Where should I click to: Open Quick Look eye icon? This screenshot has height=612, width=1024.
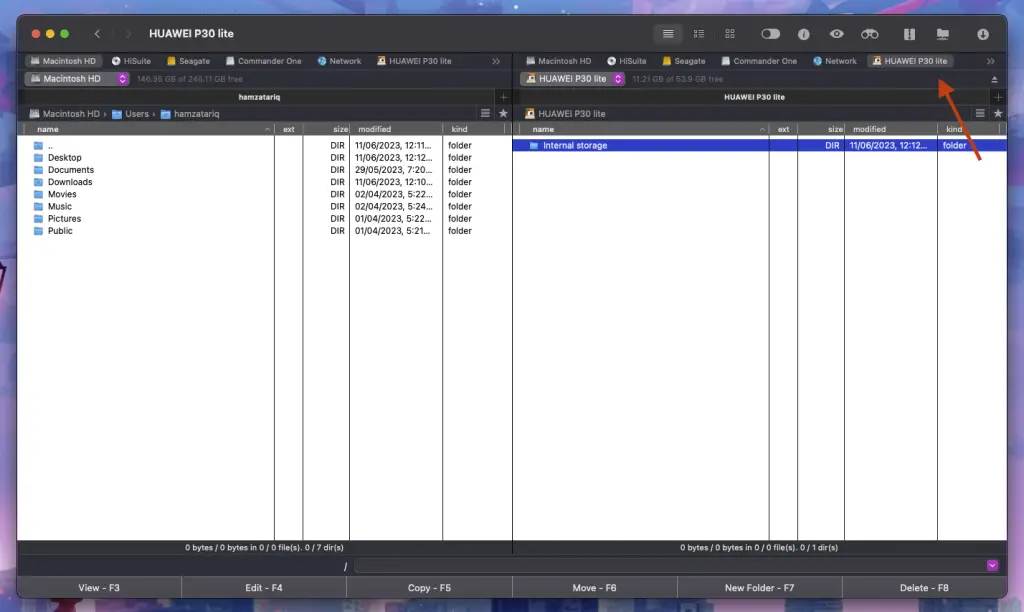(x=836, y=34)
